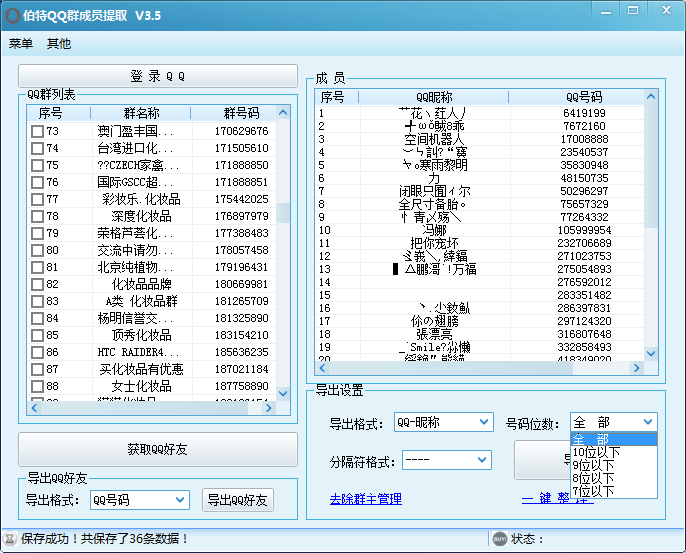Click the 群号码 column header

tap(241, 113)
